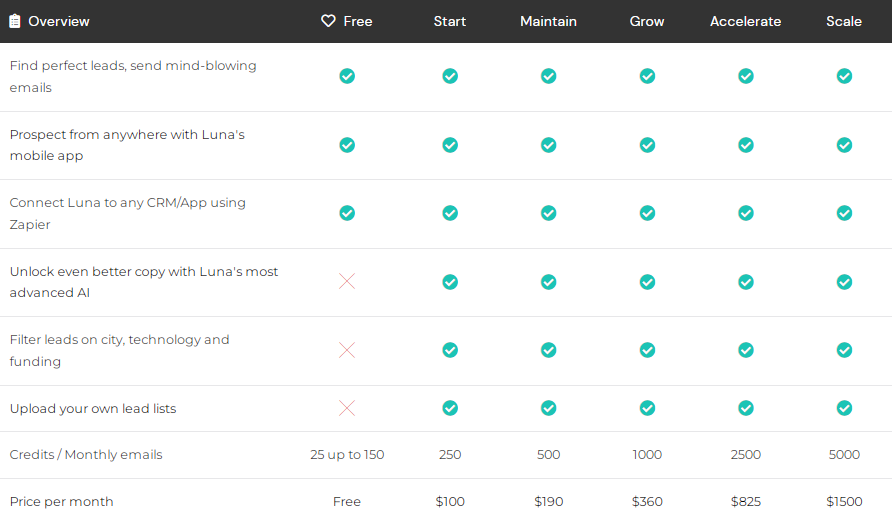
Task: Click the red X for lead filters, Free plan
Action: click(347, 350)
